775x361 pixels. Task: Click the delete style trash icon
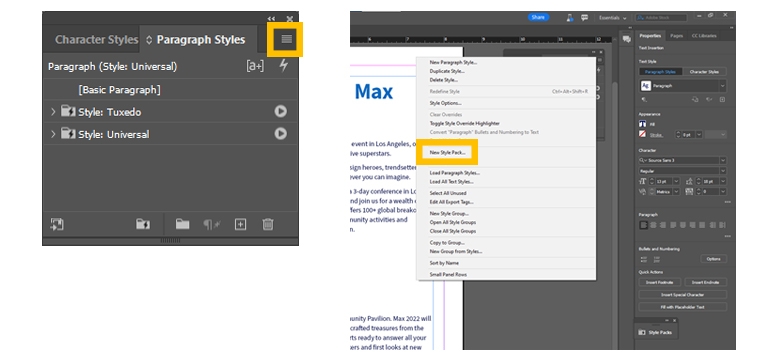coord(267,225)
